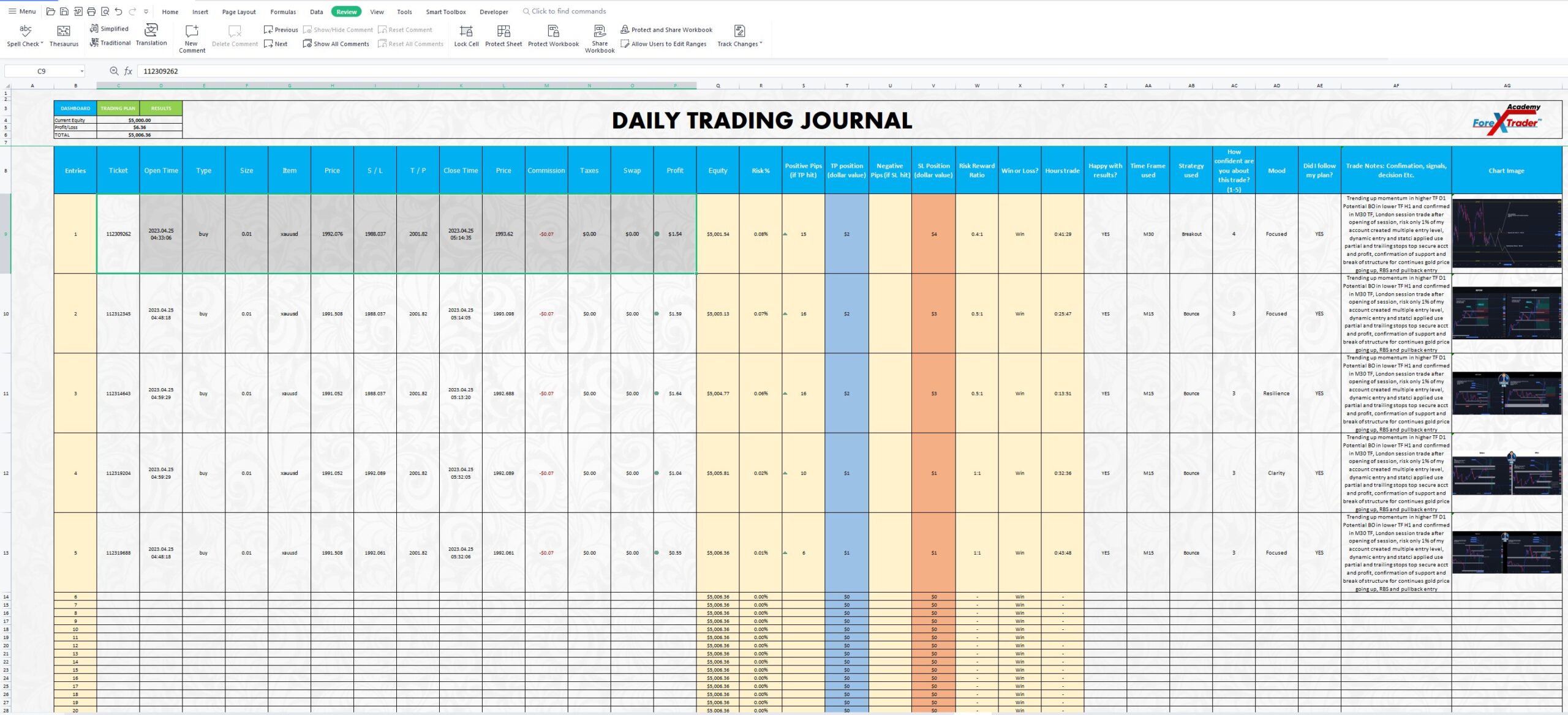Click Share Workbook
This screenshot has height=715, width=1568.
pyautogui.click(x=598, y=37)
